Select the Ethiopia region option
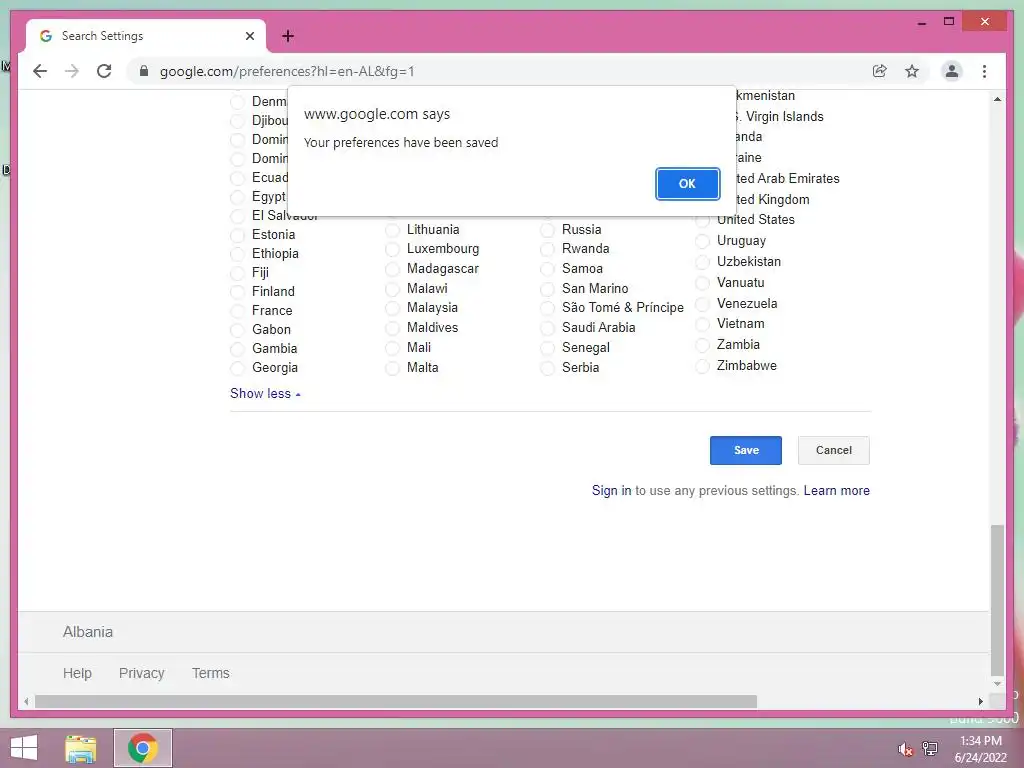This screenshot has height=768, width=1024. 238,254
